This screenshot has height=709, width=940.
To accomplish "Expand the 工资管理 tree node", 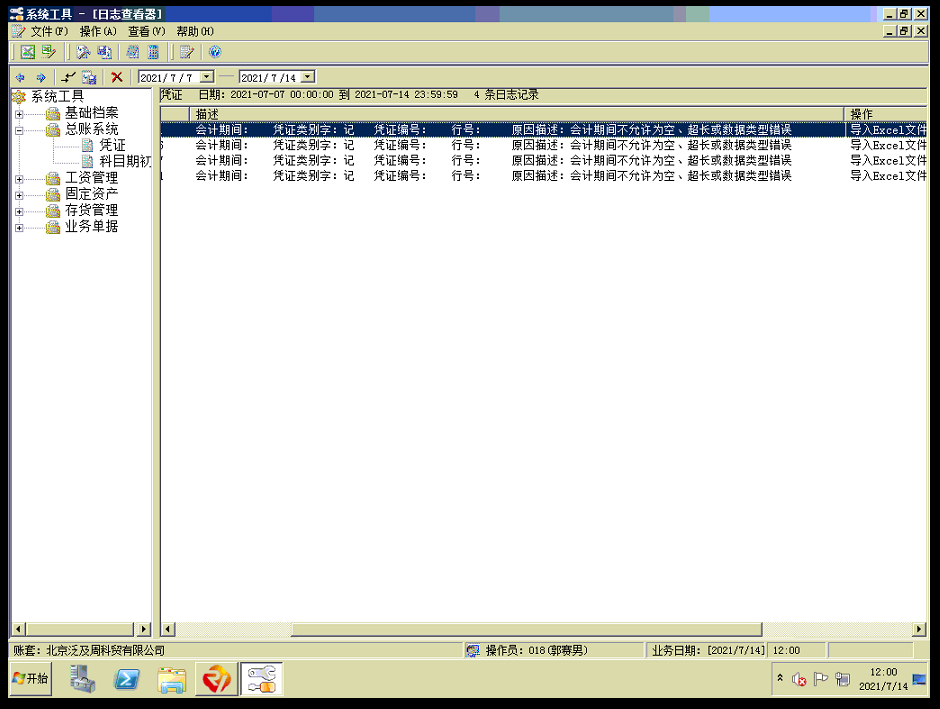I will (19, 179).
